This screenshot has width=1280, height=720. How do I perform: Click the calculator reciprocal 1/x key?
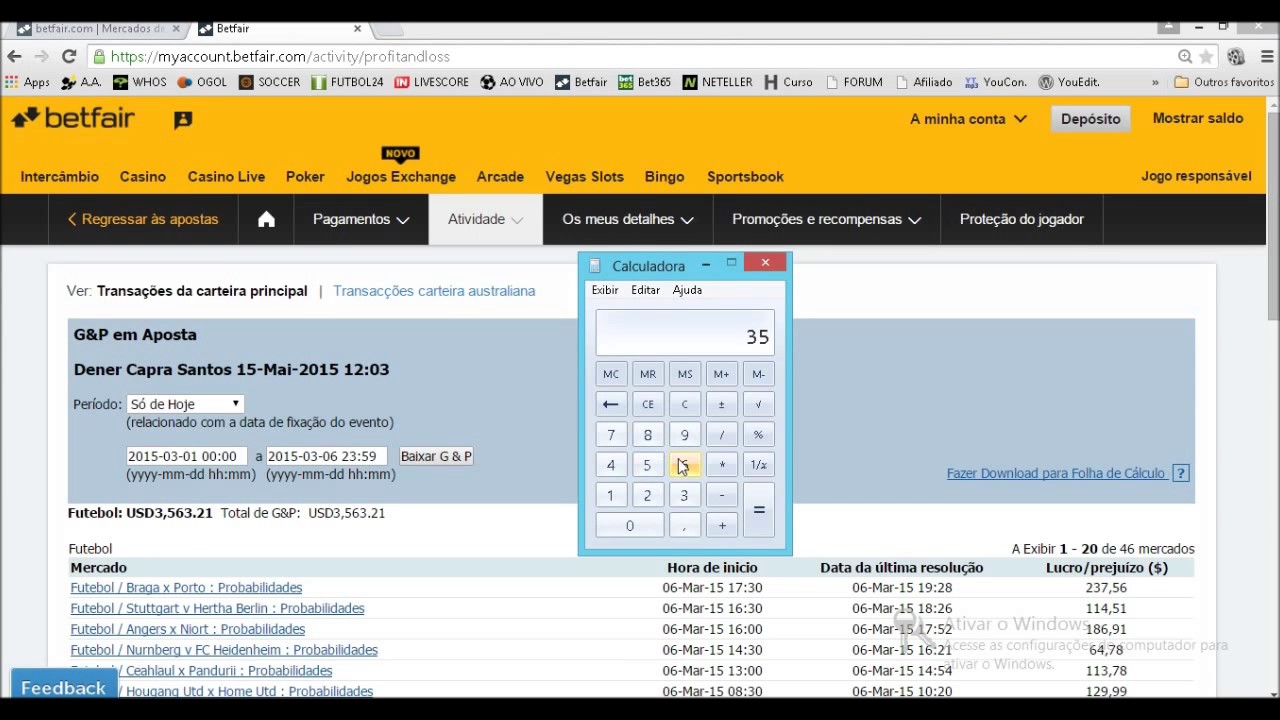[758, 465]
